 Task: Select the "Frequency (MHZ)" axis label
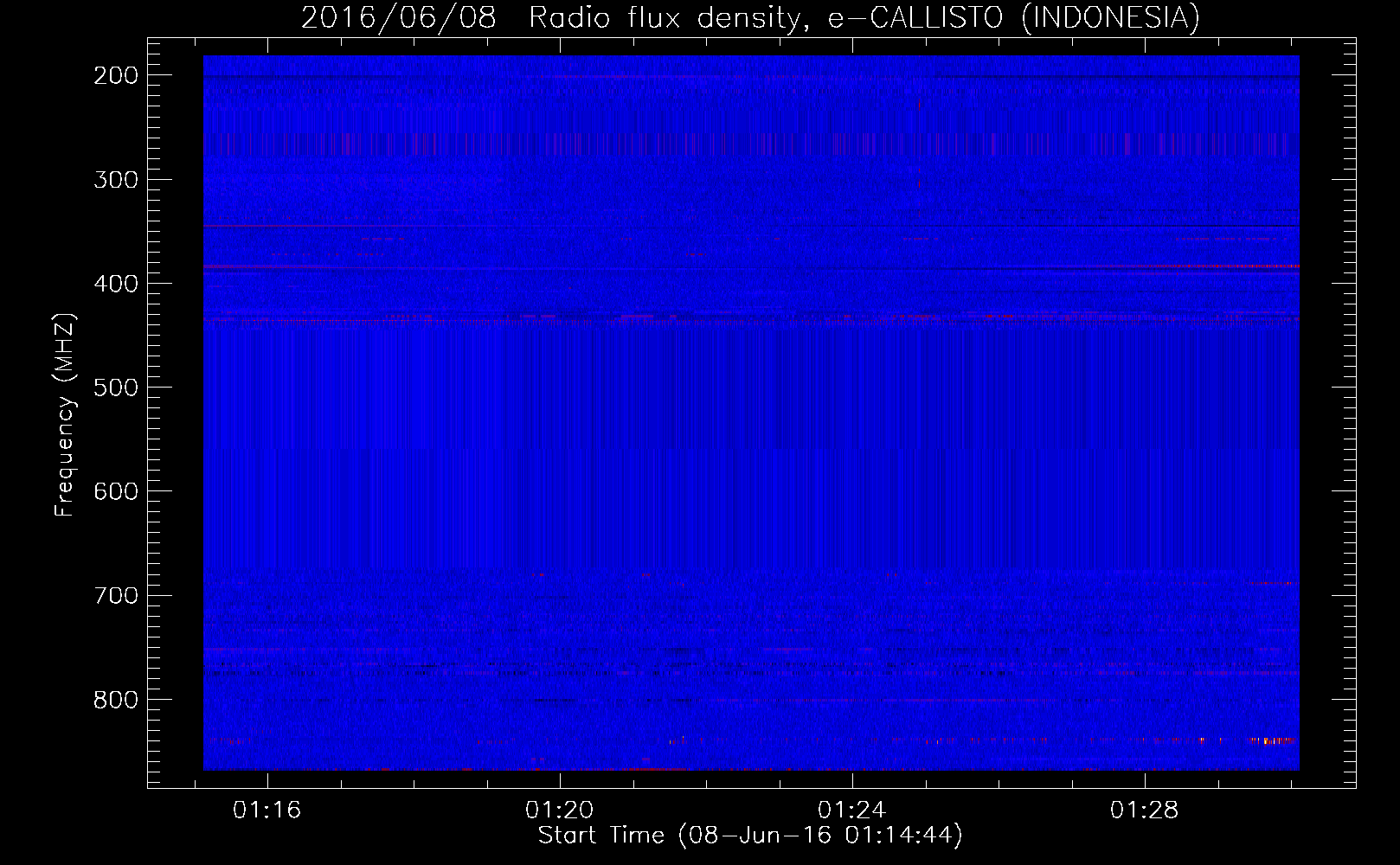click(x=65, y=414)
